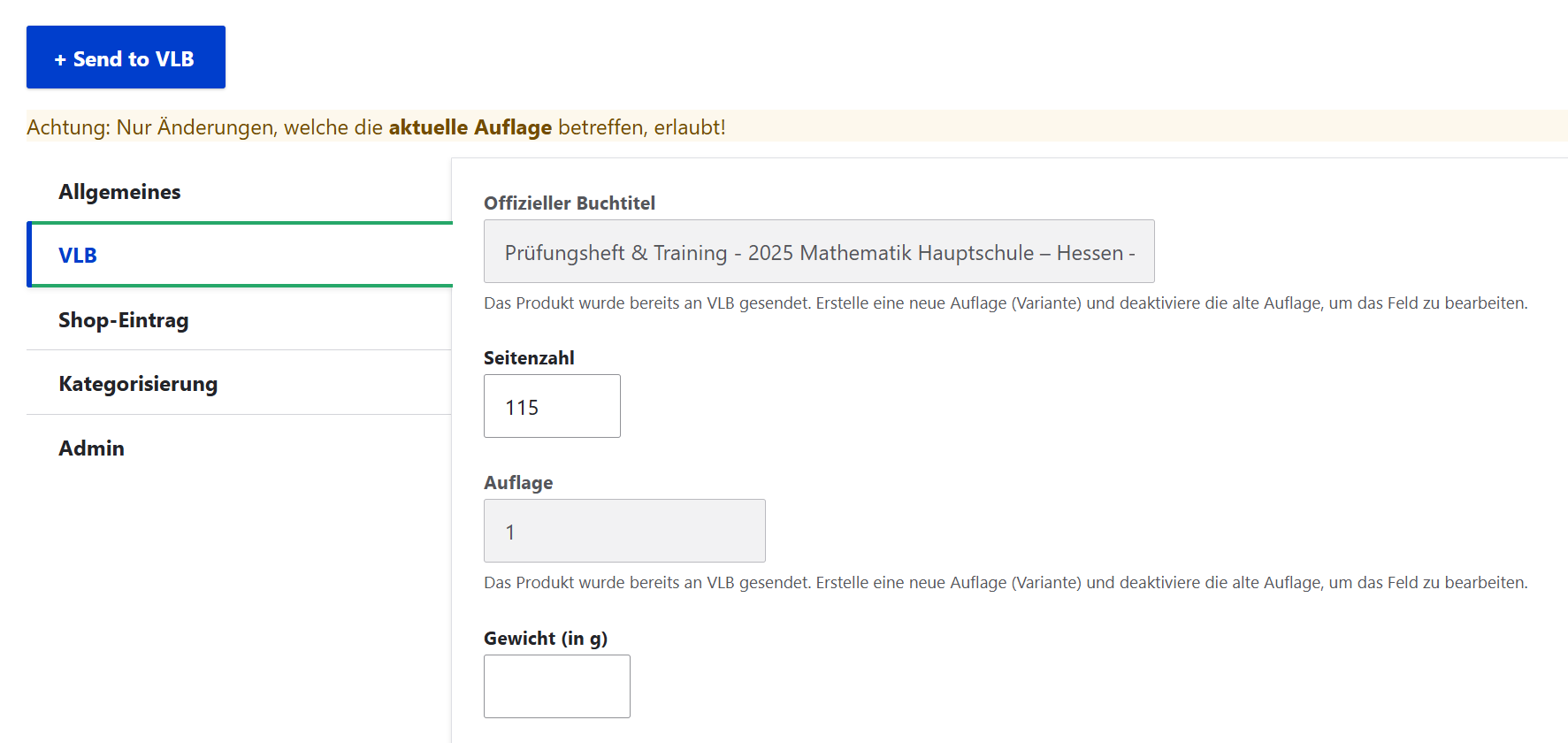Viewport: 1568px width, 743px height.
Task: Open the Admin tab
Action: [x=92, y=448]
